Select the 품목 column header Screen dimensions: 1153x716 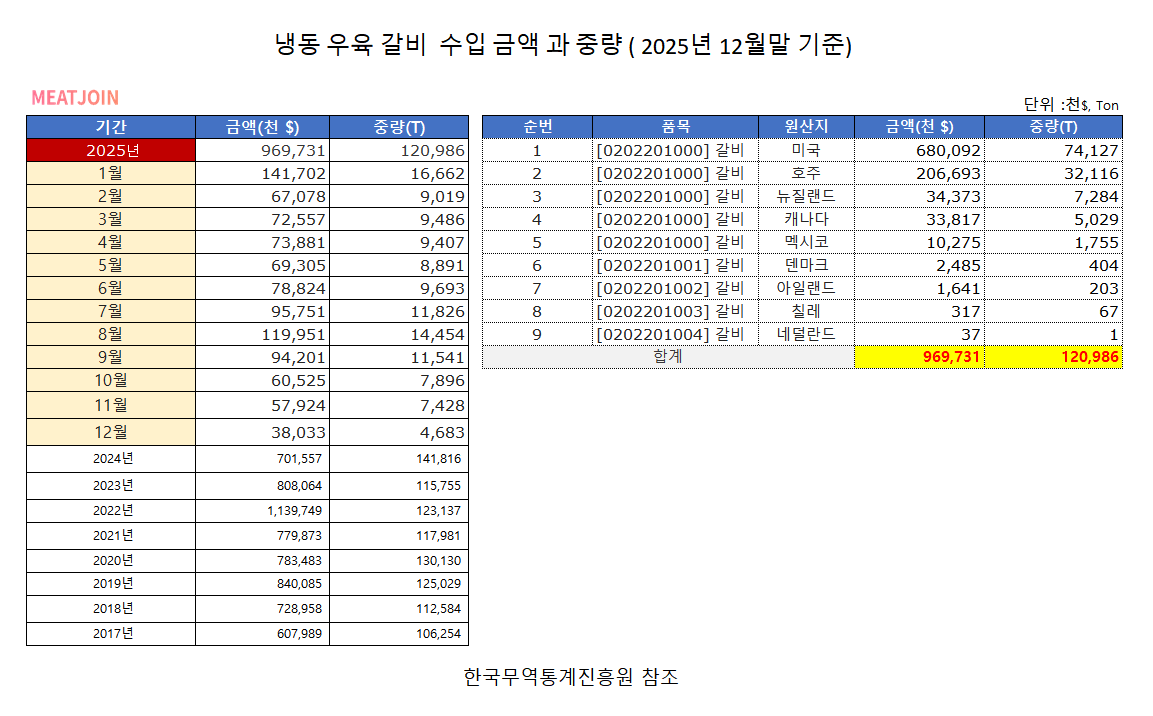point(675,127)
